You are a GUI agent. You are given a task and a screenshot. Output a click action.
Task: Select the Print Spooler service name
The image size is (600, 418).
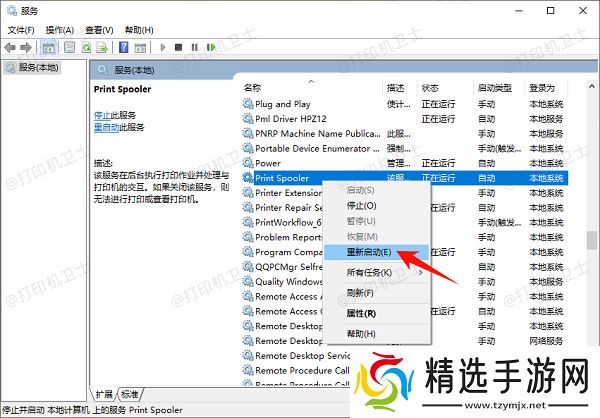point(282,178)
